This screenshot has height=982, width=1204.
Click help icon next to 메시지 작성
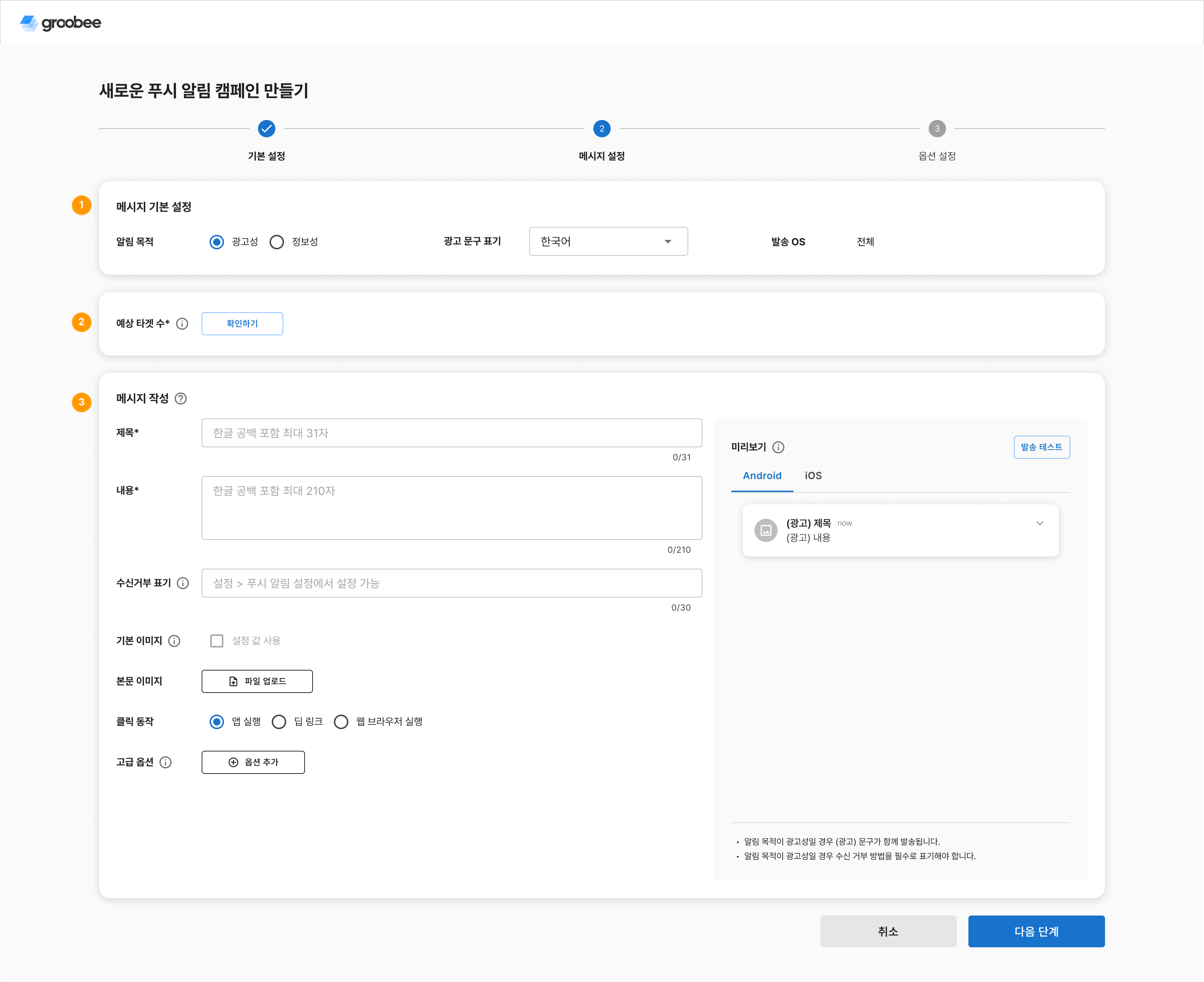[x=180, y=399]
